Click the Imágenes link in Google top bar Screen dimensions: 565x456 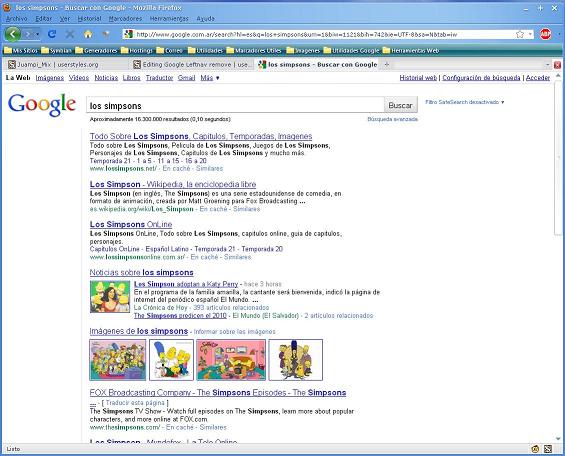pos(50,78)
